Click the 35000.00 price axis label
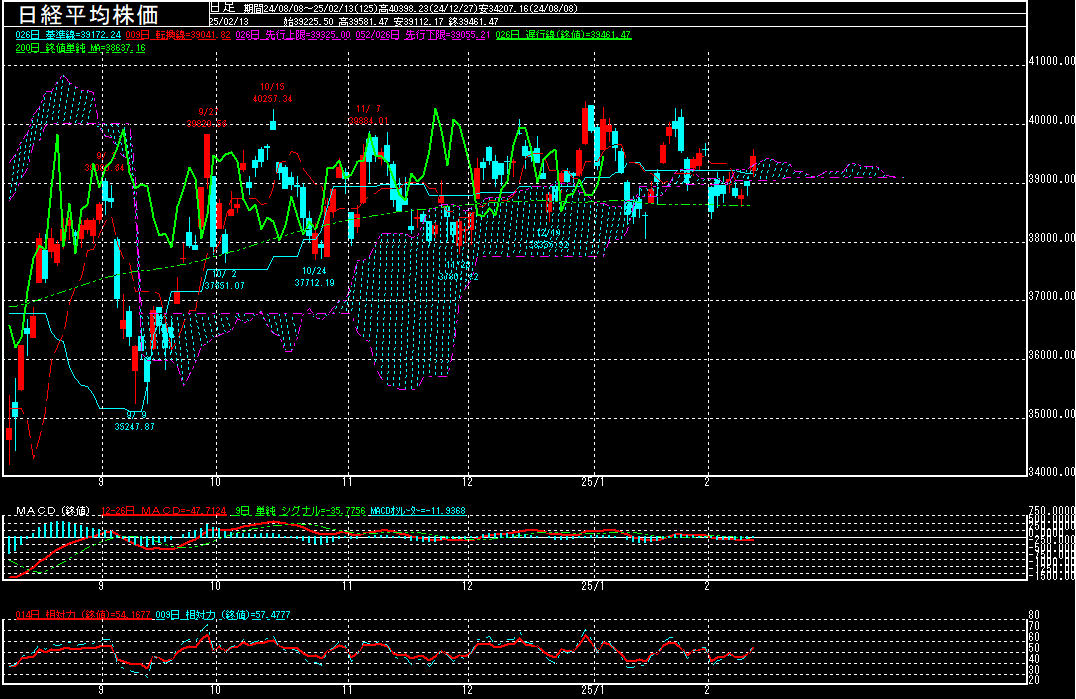Screen dimensions: 1076x699 pos(1052,414)
